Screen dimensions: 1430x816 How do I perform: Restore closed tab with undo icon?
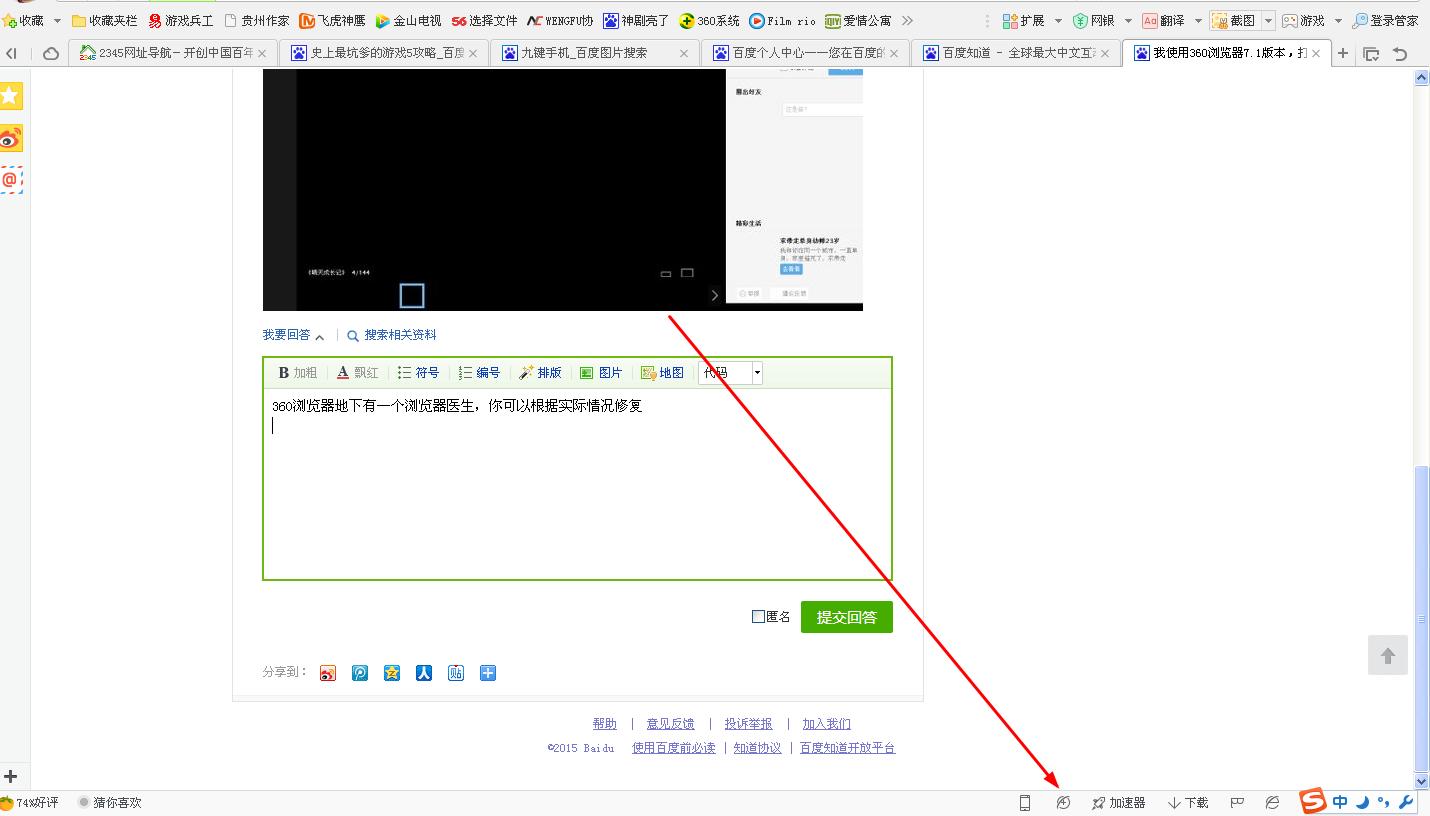[1400, 53]
